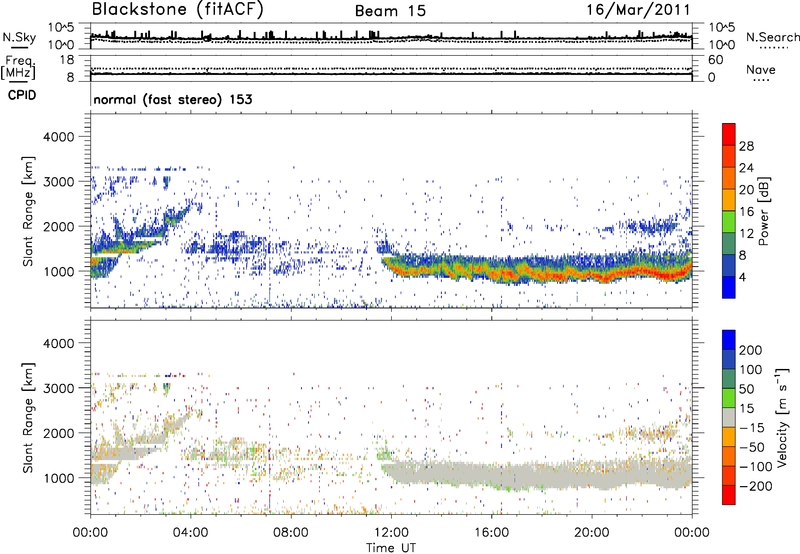Click the '200' velocity colorbar label
This screenshot has height=554, width=800.
[751, 350]
